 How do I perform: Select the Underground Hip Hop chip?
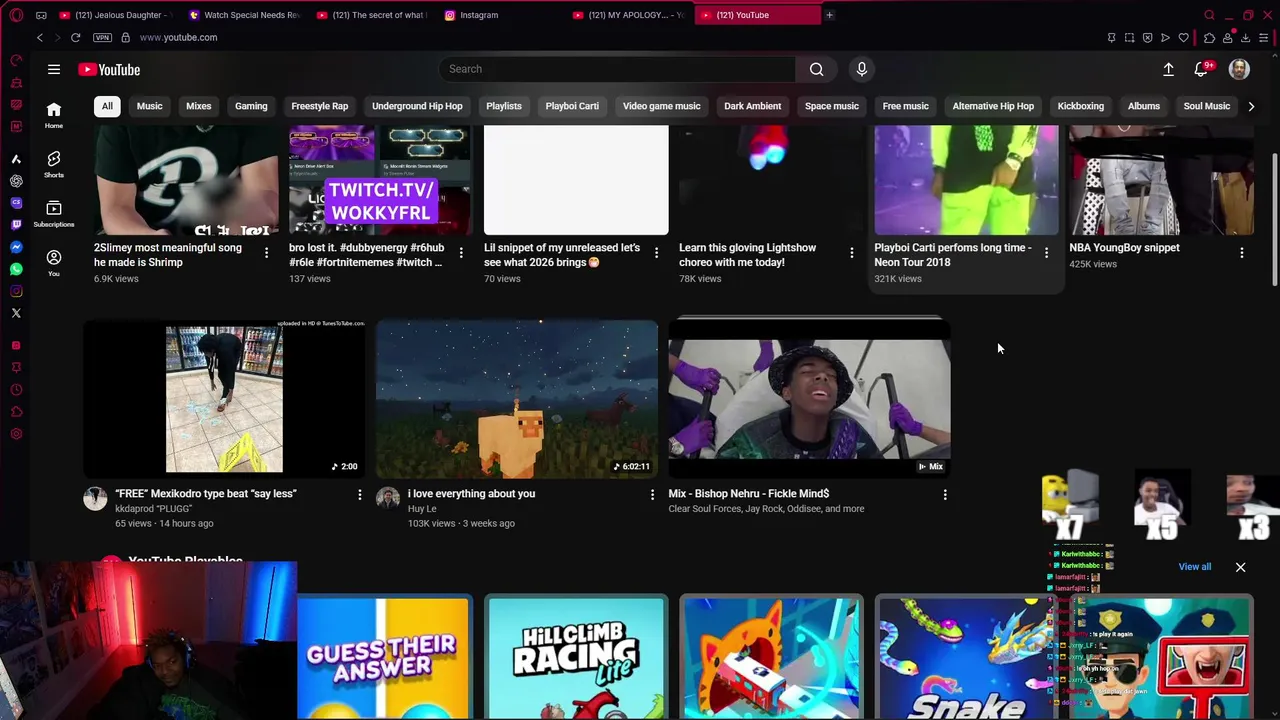(417, 106)
